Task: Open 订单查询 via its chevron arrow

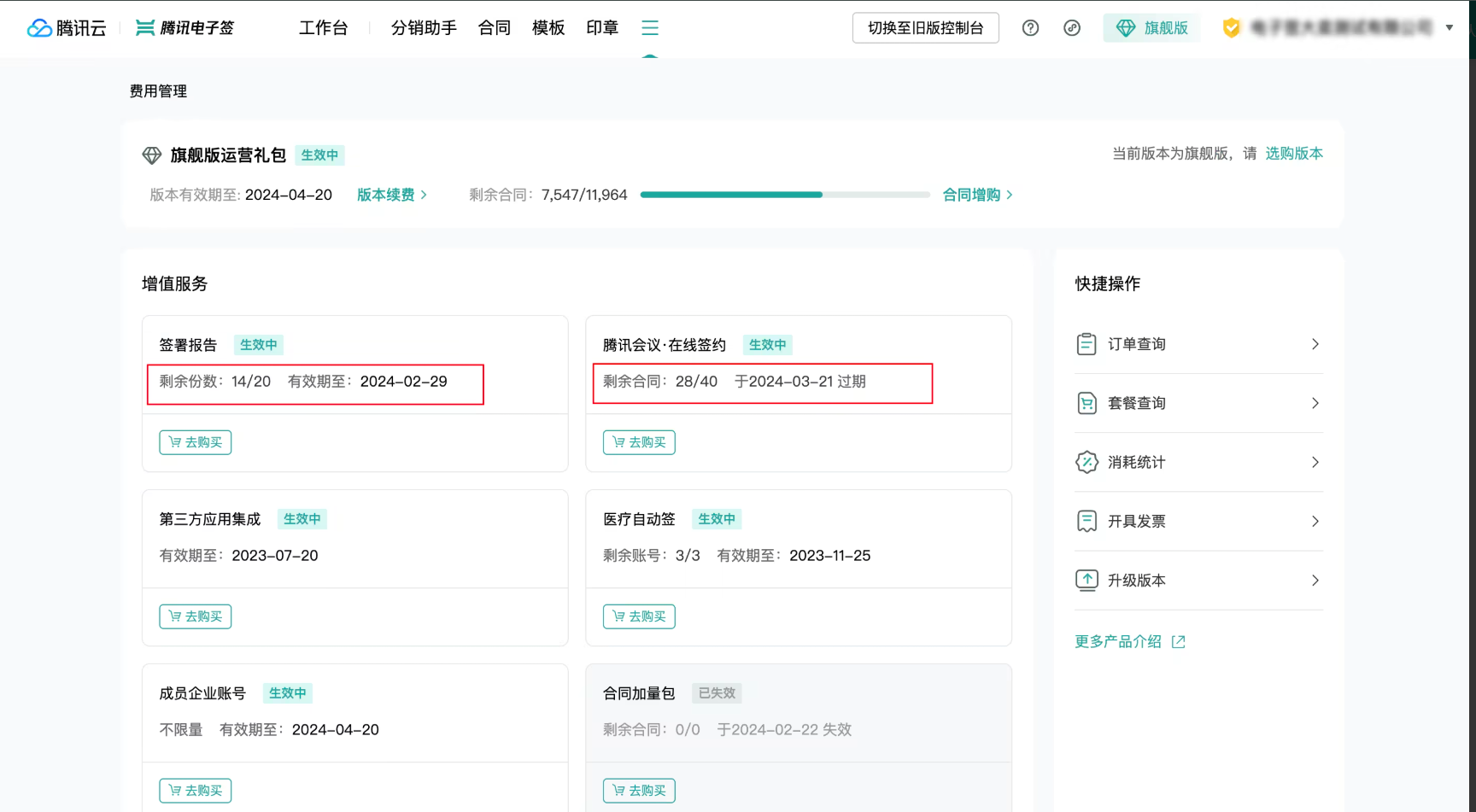Action: (1315, 344)
